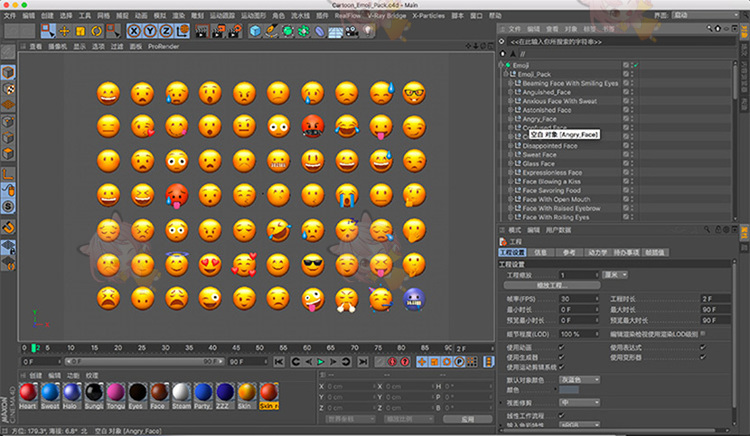750x436 pixels.
Task: Click the 缩放工程 button
Action: 551,285
